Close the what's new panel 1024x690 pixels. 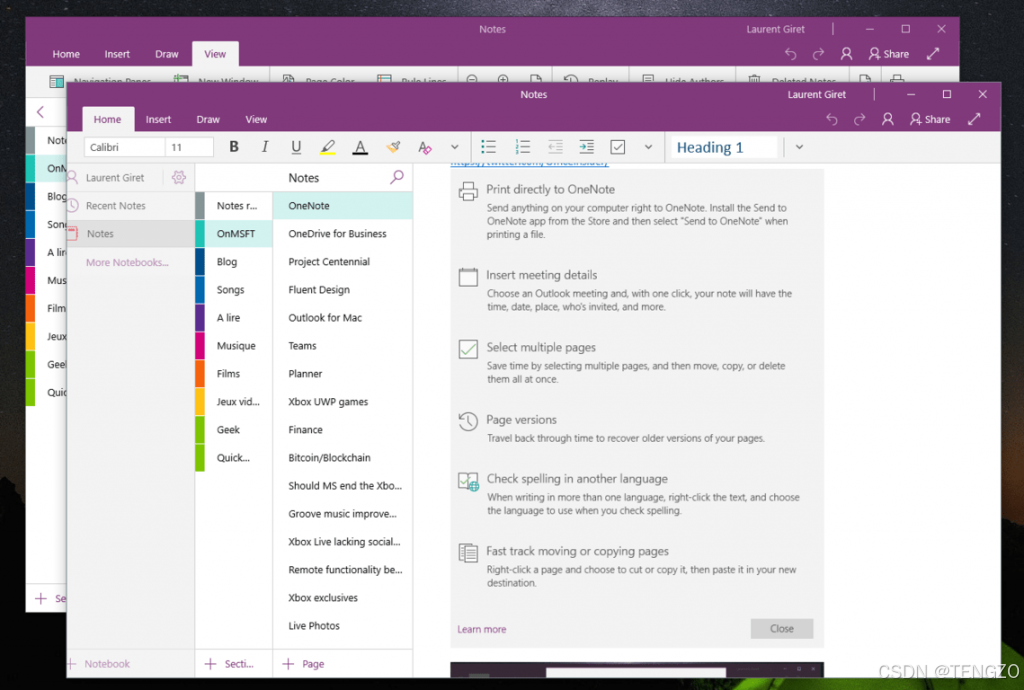click(782, 629)
